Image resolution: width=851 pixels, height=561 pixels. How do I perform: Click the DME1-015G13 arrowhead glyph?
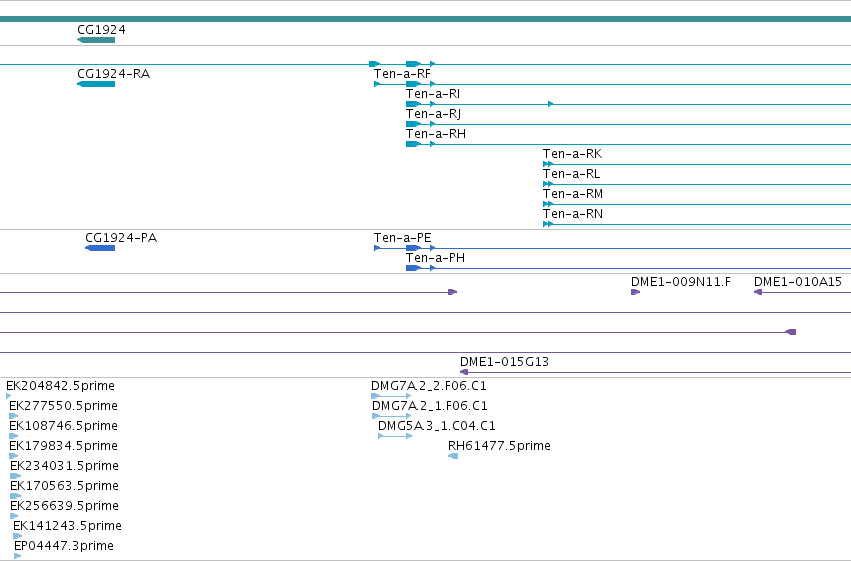point(464,372)
